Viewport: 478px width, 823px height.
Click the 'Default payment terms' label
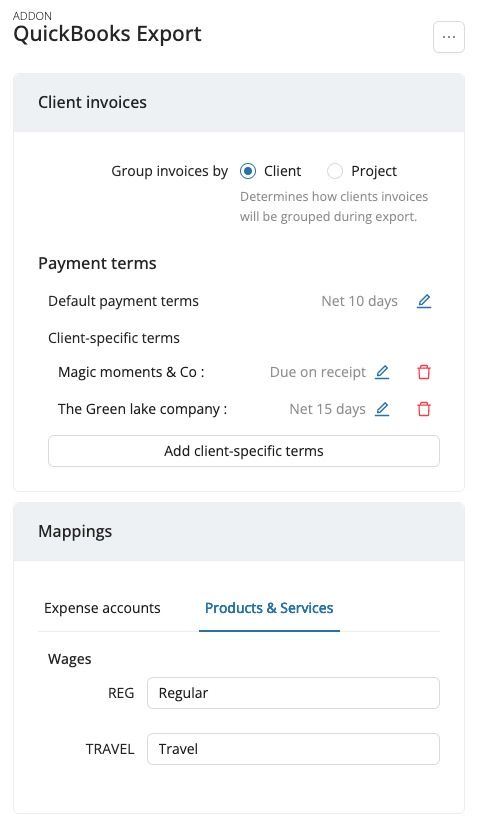tap(123, 301)
